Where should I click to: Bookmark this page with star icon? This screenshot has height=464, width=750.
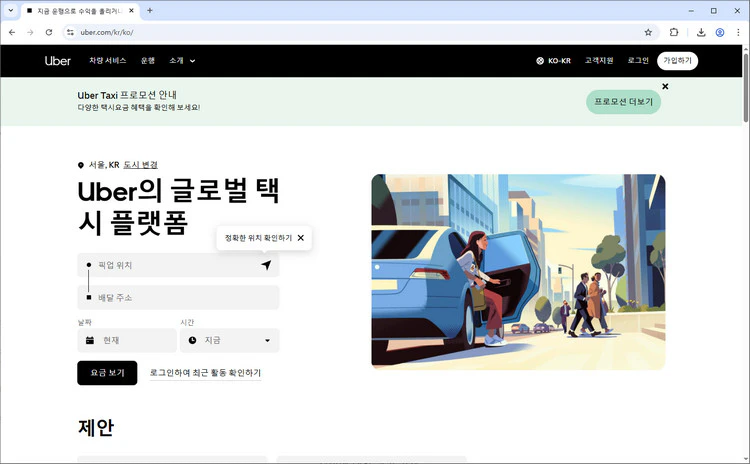648,32
